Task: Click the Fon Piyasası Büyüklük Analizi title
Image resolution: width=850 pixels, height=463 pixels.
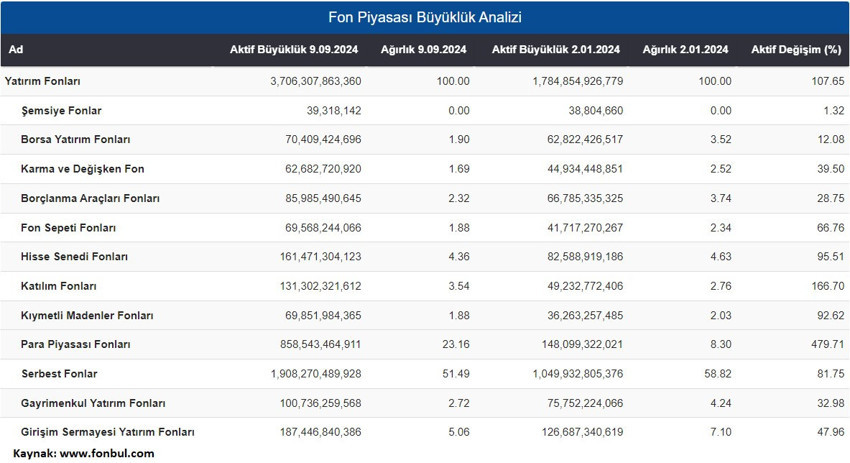Action: pos(425,18)
